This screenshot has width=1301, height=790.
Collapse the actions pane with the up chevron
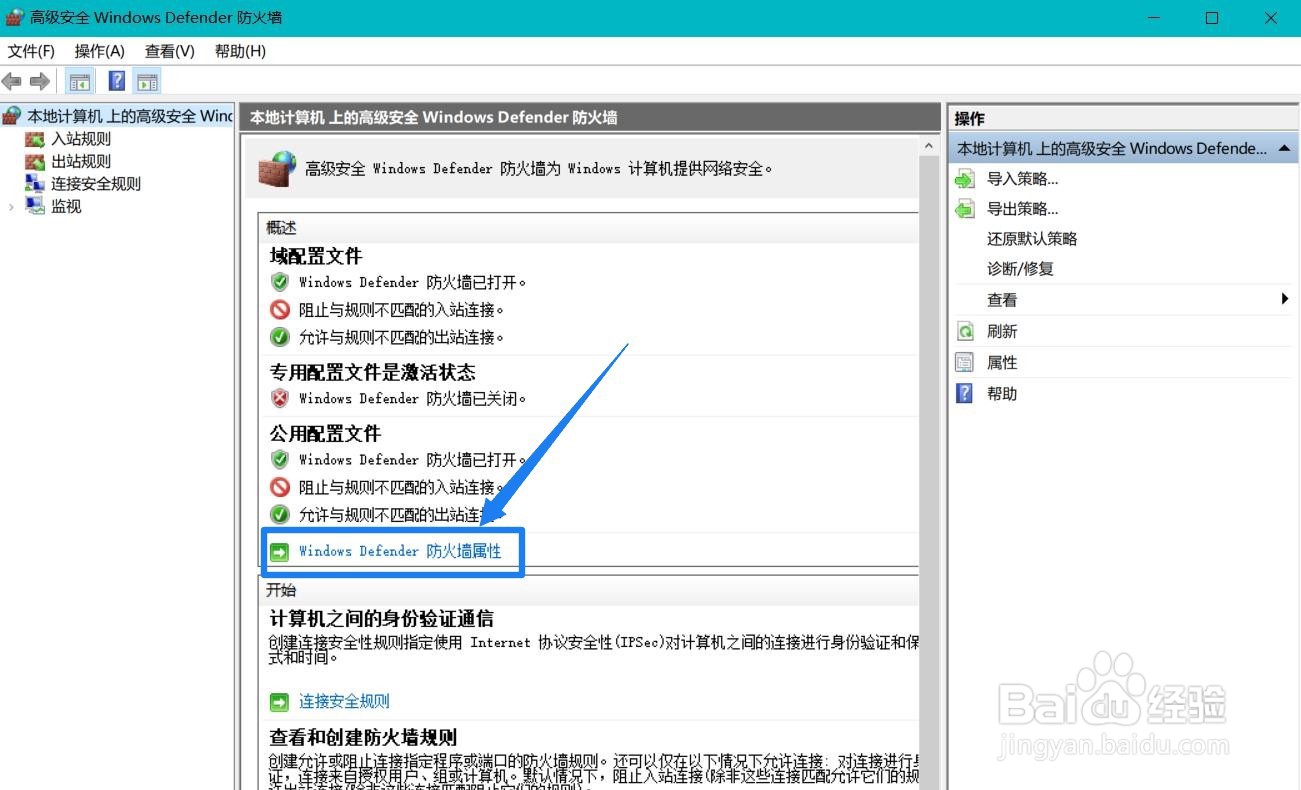pos(1283,147)
